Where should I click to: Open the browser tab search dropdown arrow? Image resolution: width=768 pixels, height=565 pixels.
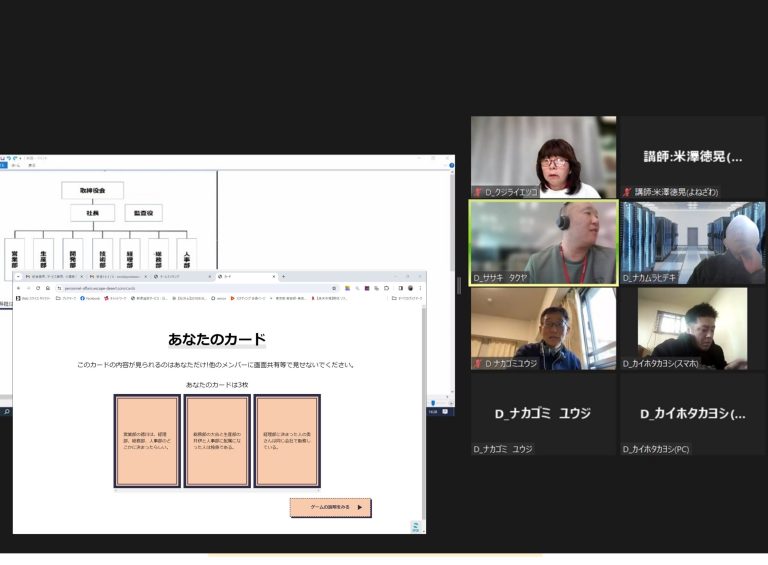coord(18,277)
